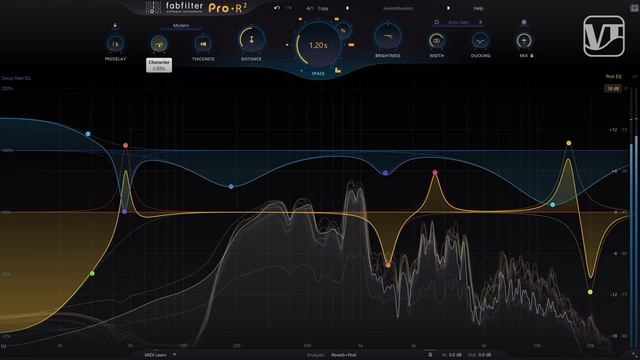640x360 pixels.
Task: Toggle the full screen button in top corner
Action: pyautogui.click(x=634, y=8)
